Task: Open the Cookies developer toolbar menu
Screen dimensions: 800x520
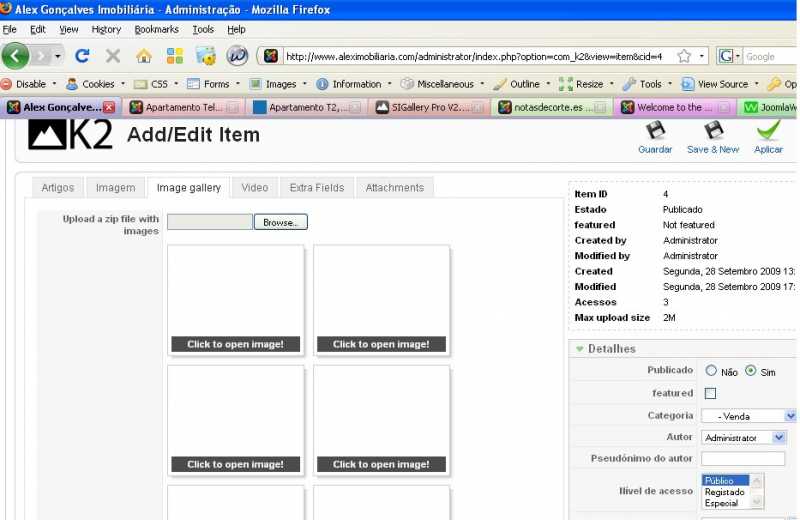Action: (x=96, y=84)
